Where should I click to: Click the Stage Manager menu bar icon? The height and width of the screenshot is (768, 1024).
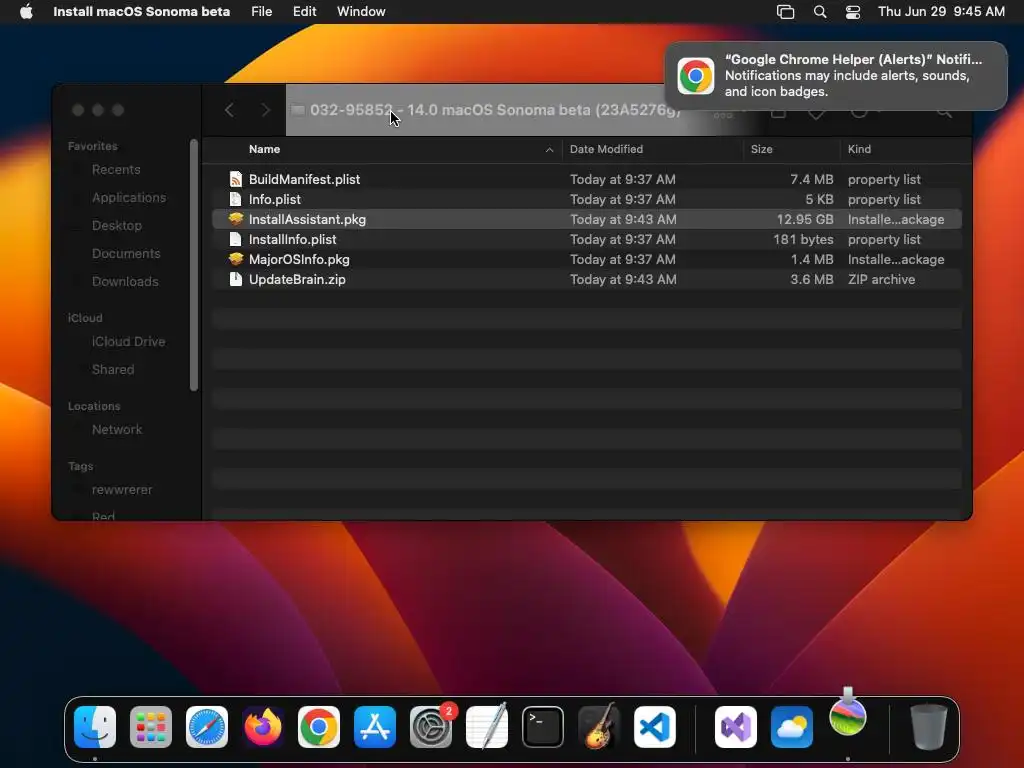point(786,12)
